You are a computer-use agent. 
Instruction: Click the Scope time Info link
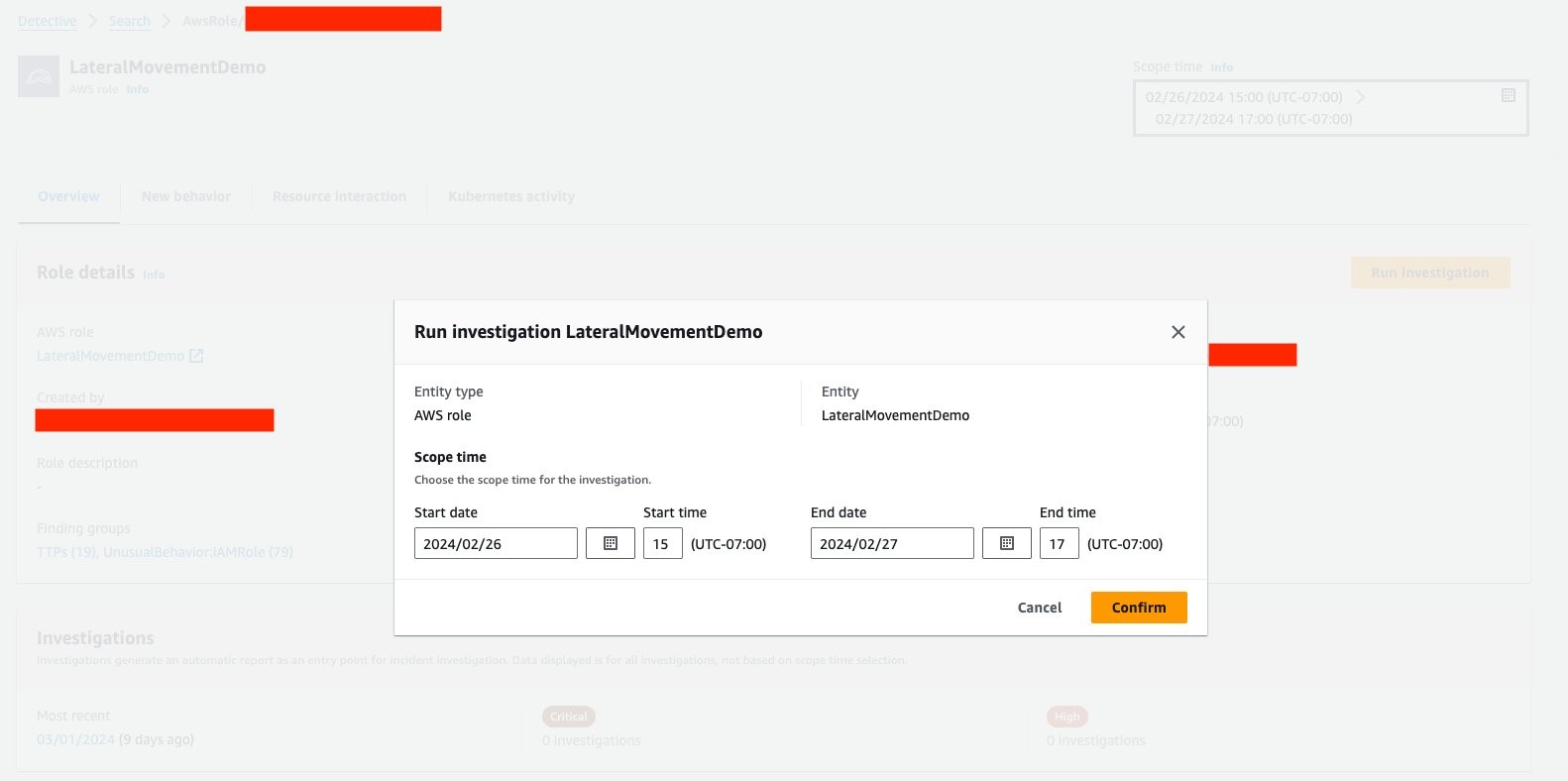(x=1222, y=67)
